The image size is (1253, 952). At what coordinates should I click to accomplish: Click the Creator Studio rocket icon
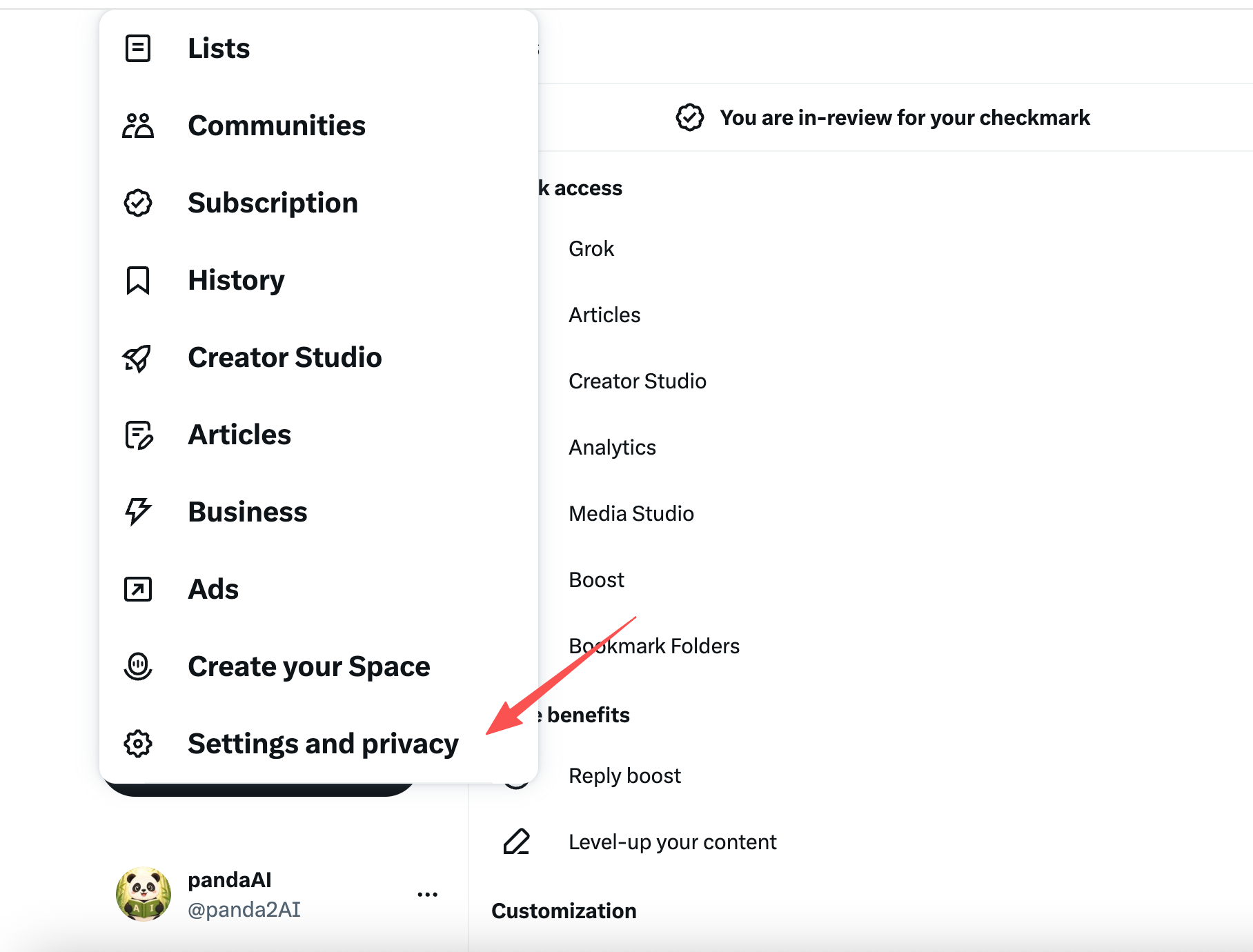coord(138,357)
